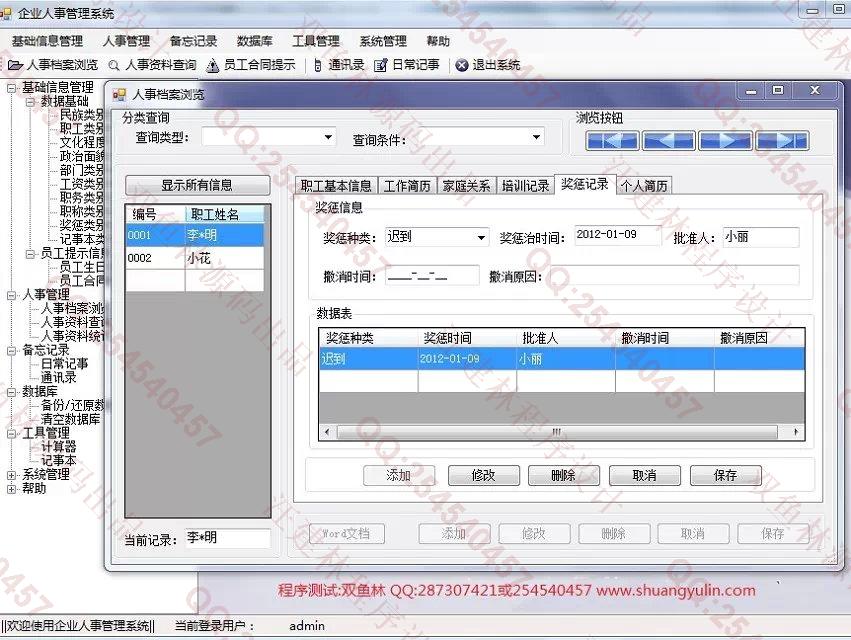851x640 pixels.
Task: Open the 通讯录 toolbar icon
Action: pos(318,66)
